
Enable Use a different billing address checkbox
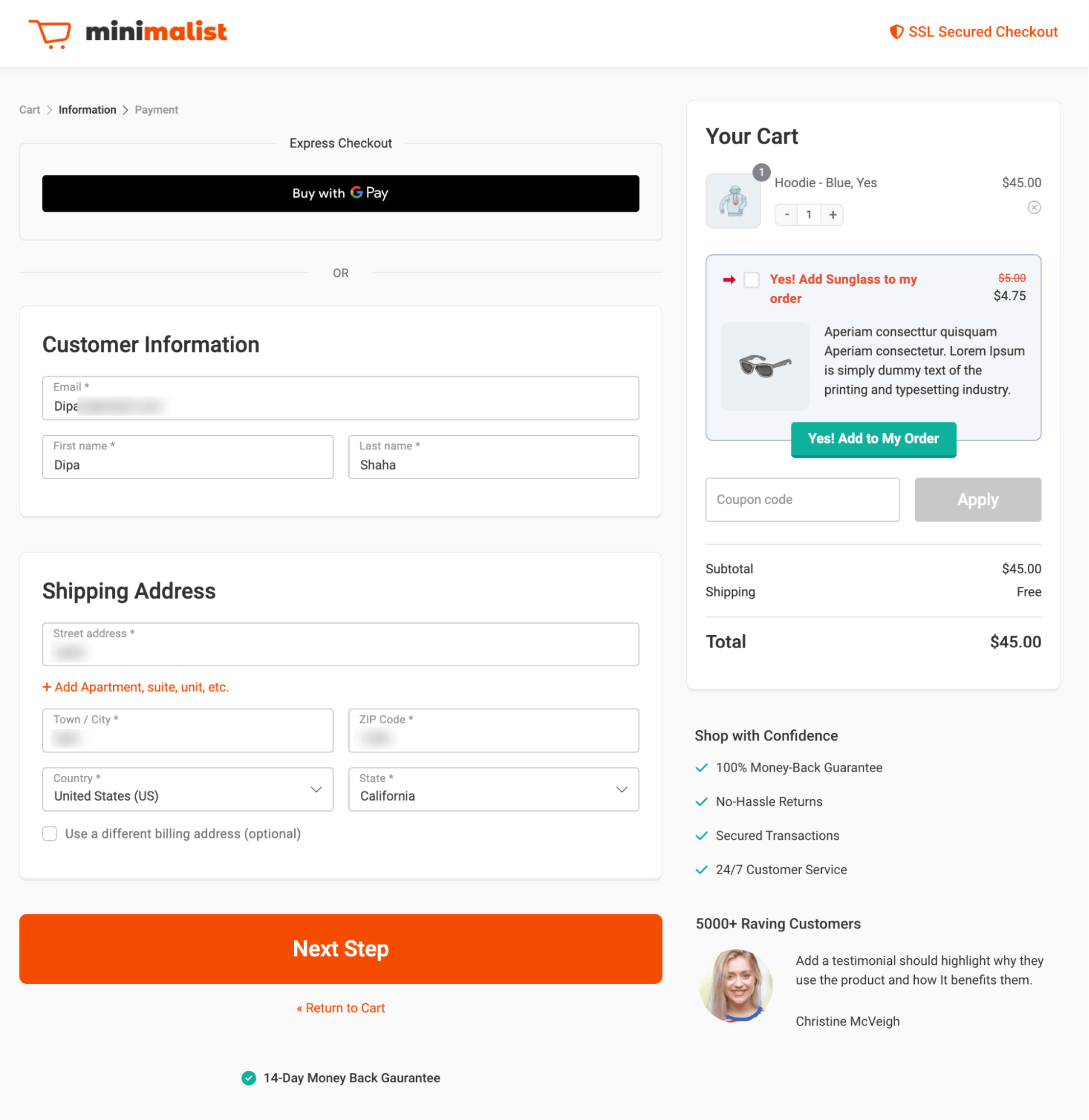[x=49, y=833]
